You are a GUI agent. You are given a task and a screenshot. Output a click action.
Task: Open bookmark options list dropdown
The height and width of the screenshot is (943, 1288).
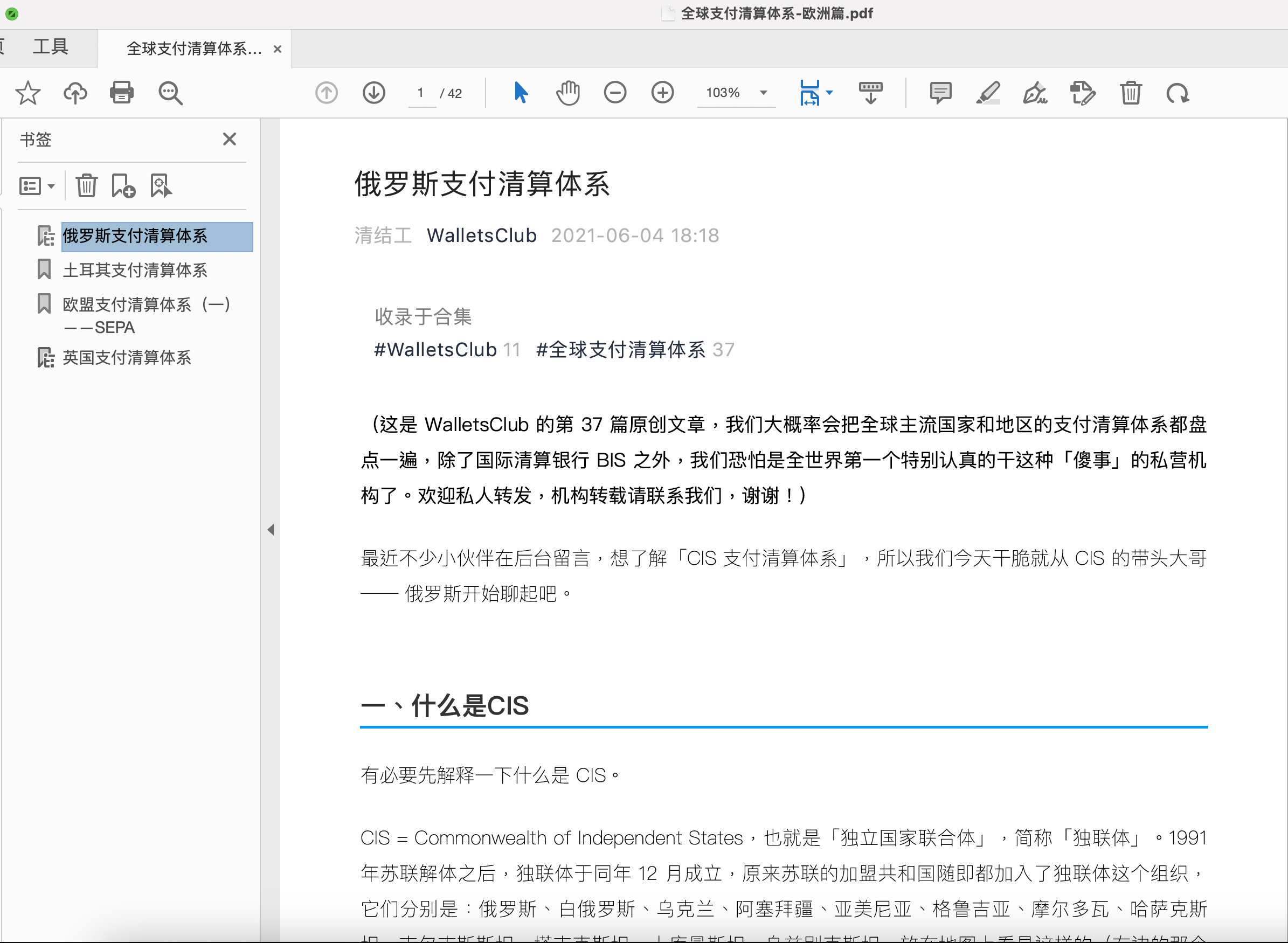click(x=37, y=186)
